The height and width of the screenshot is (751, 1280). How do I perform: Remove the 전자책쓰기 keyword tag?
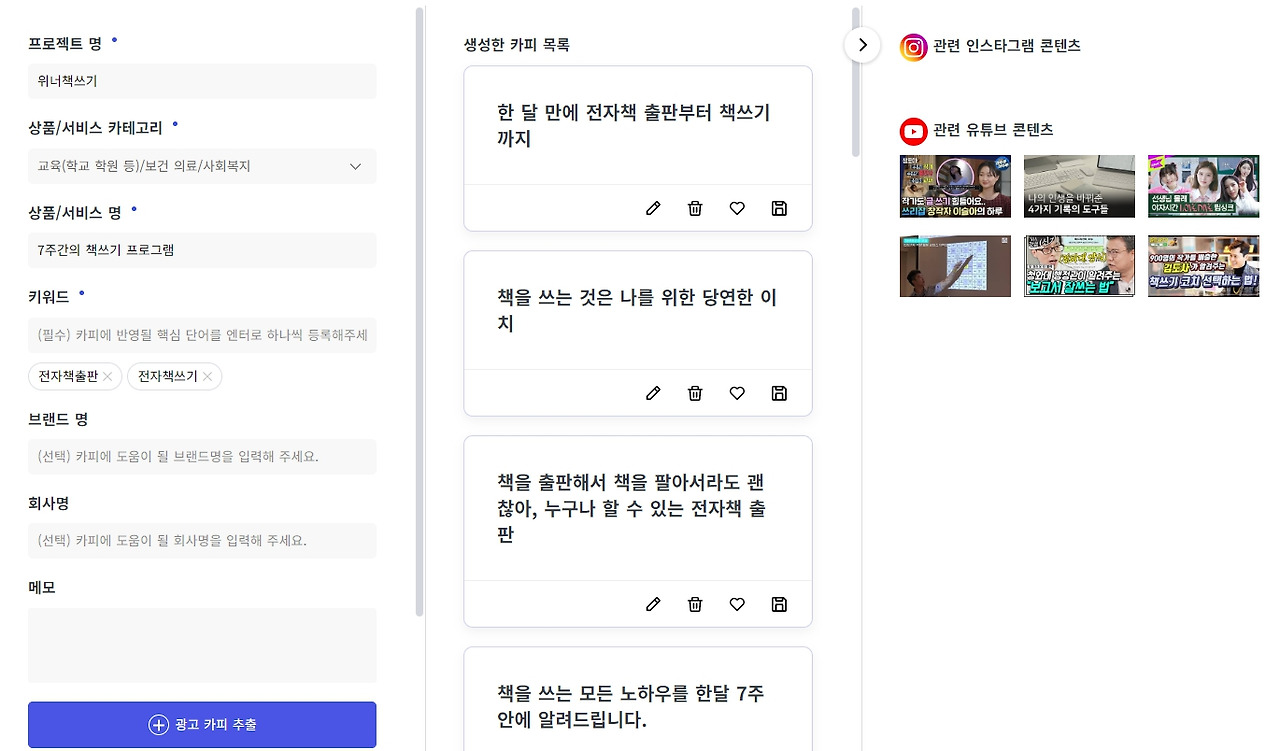coord(206,376)
